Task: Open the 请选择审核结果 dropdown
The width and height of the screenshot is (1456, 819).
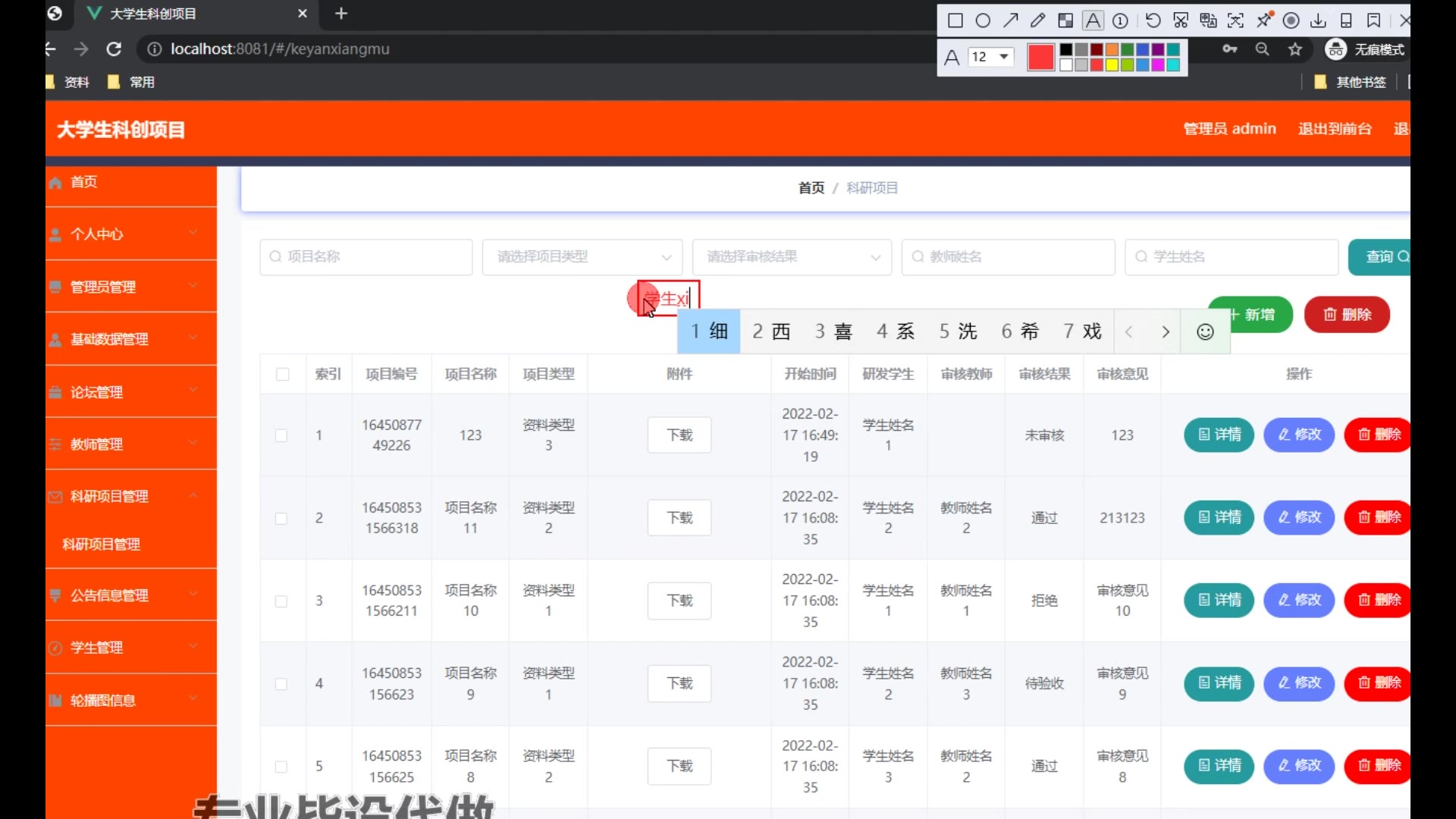Action: click(x=792, y=257)
